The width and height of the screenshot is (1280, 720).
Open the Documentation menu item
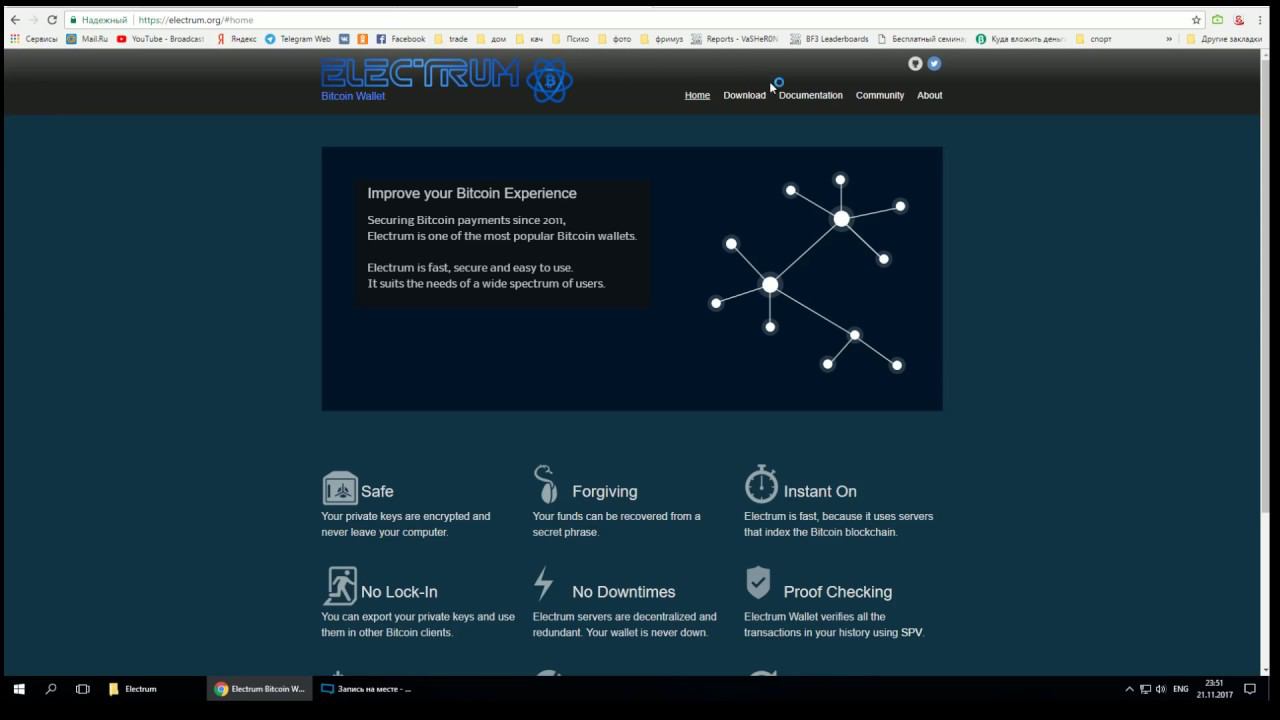(x=810, y=95)
